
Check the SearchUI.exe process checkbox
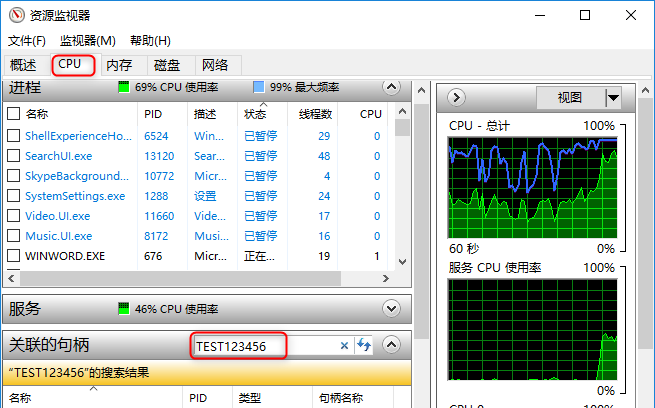[x=14, y=155]
